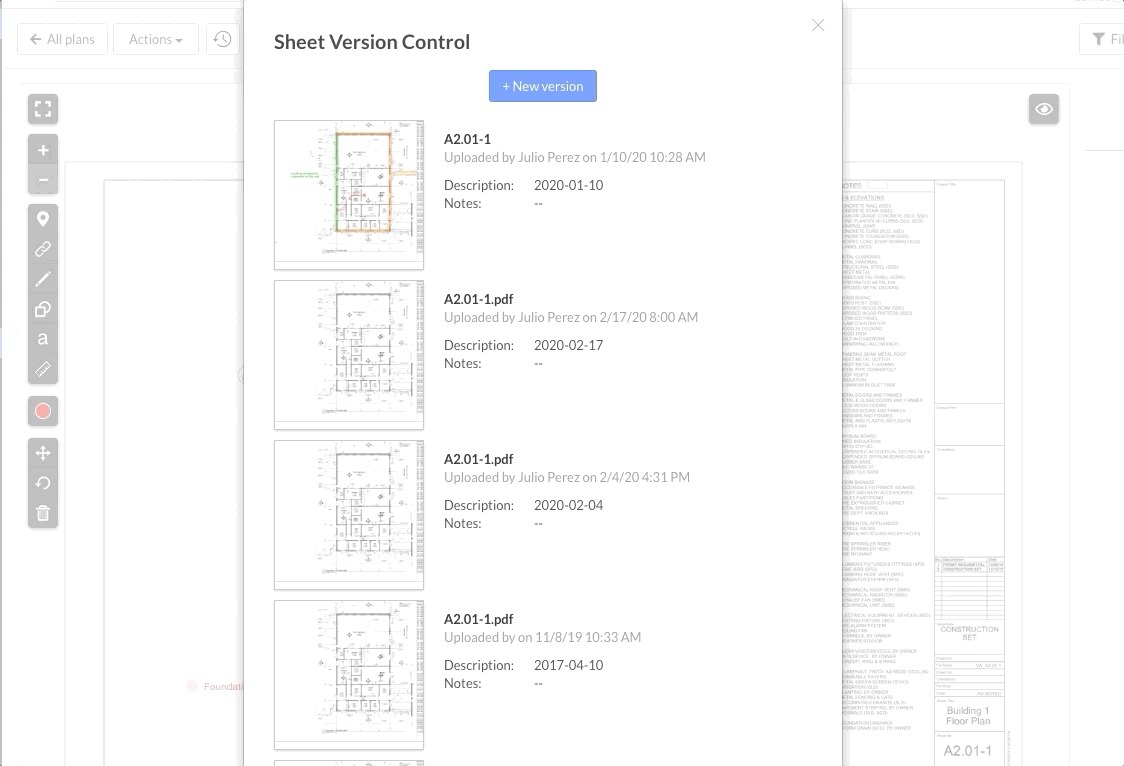Click the A2.01-1 version title
The height and width of the screenshot is (766, 1124).
click(467, 139)
